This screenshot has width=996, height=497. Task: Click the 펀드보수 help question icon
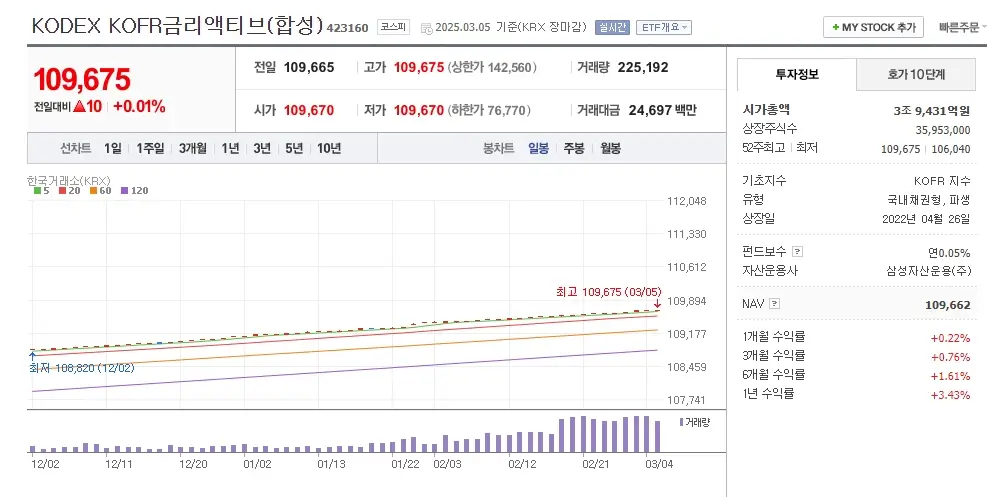click(x=797, y=252)
